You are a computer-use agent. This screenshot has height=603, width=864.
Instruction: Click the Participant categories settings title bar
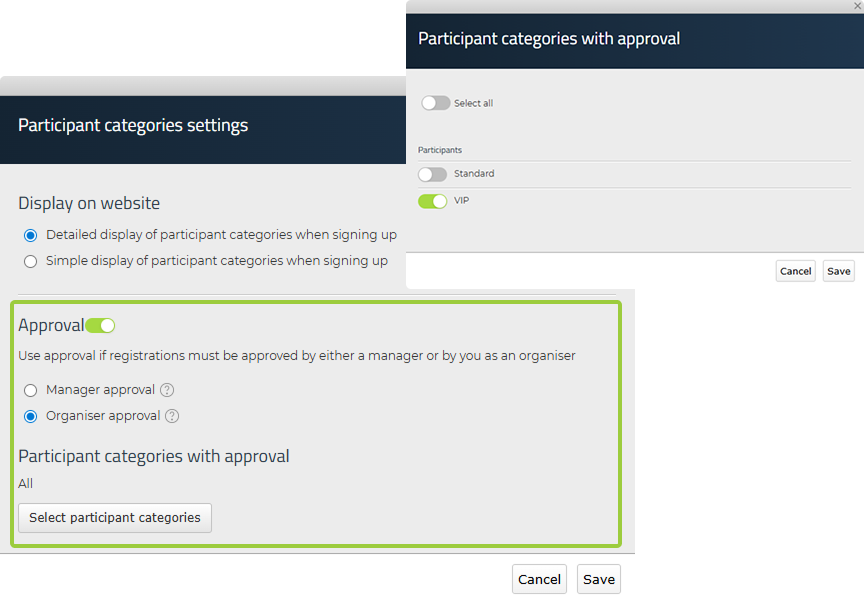pos(203,130)
